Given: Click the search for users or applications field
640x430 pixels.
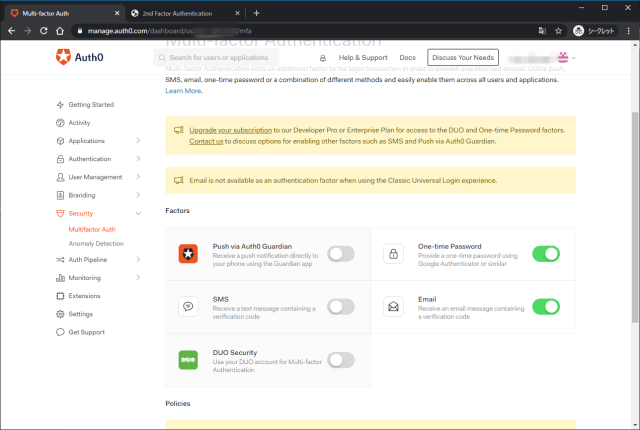Looking at the screenshot, I should (x=216, y=58).
